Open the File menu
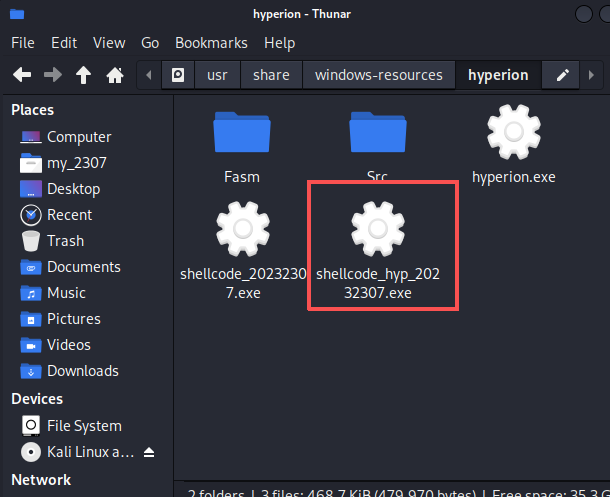 [23, 43]
